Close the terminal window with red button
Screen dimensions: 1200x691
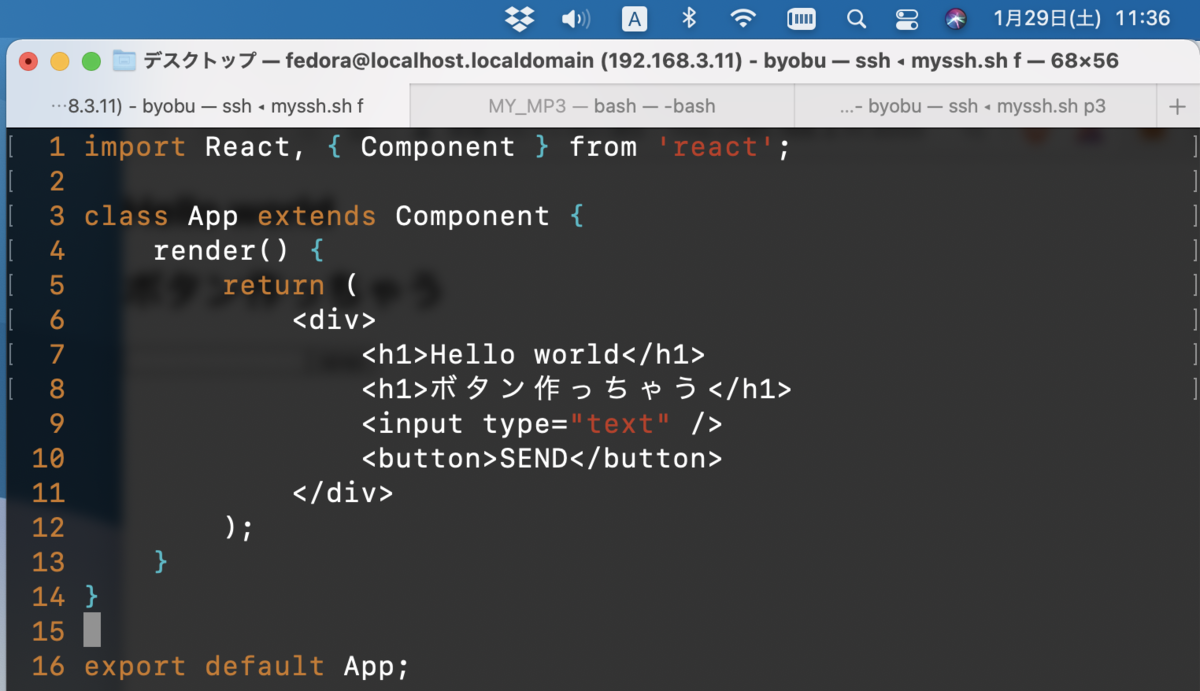pos(28,61)
